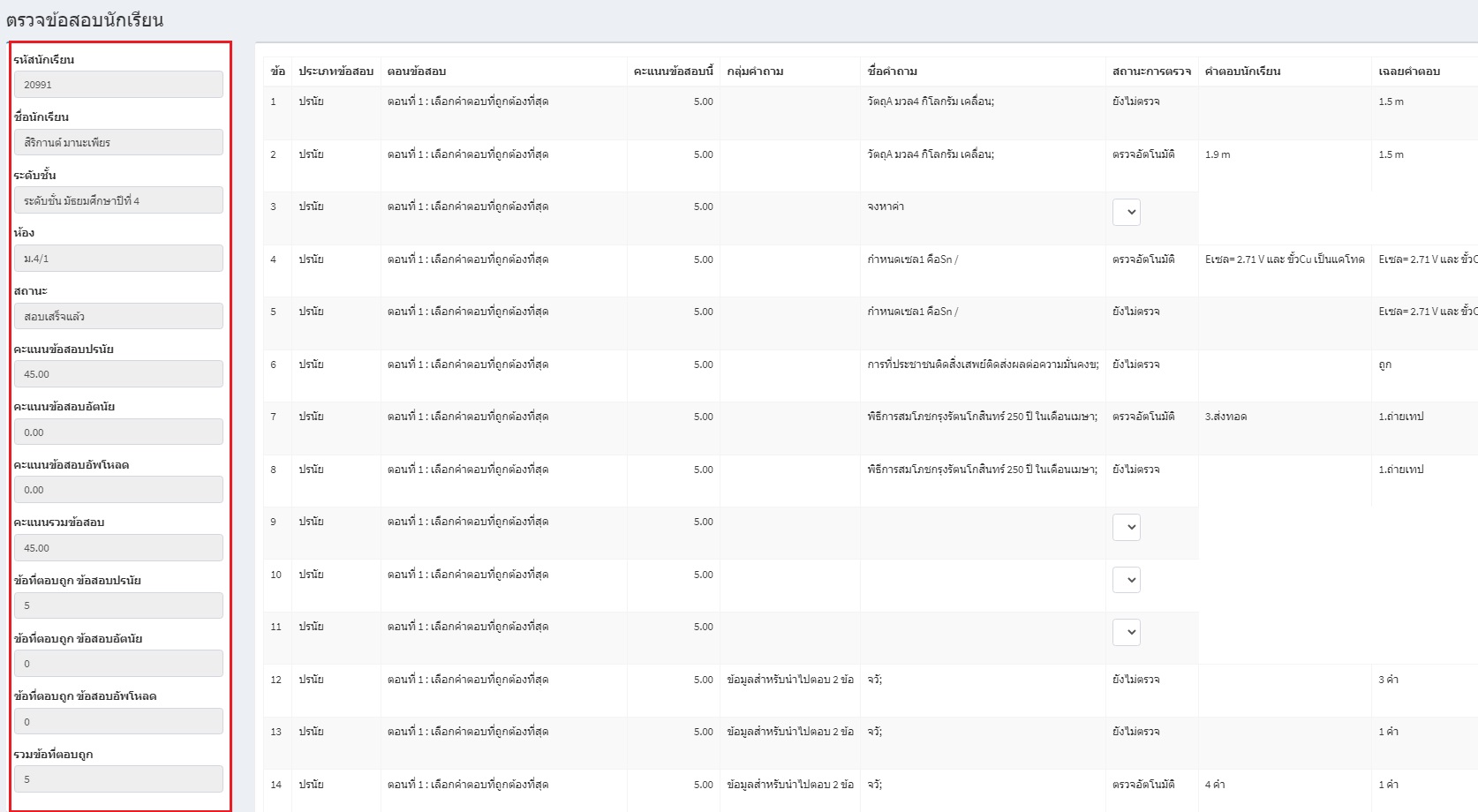
Task: Click question 'วัตถุA มวล4 กิโลกรัม เคลื่อน;' in row 1
Action: 931,101
